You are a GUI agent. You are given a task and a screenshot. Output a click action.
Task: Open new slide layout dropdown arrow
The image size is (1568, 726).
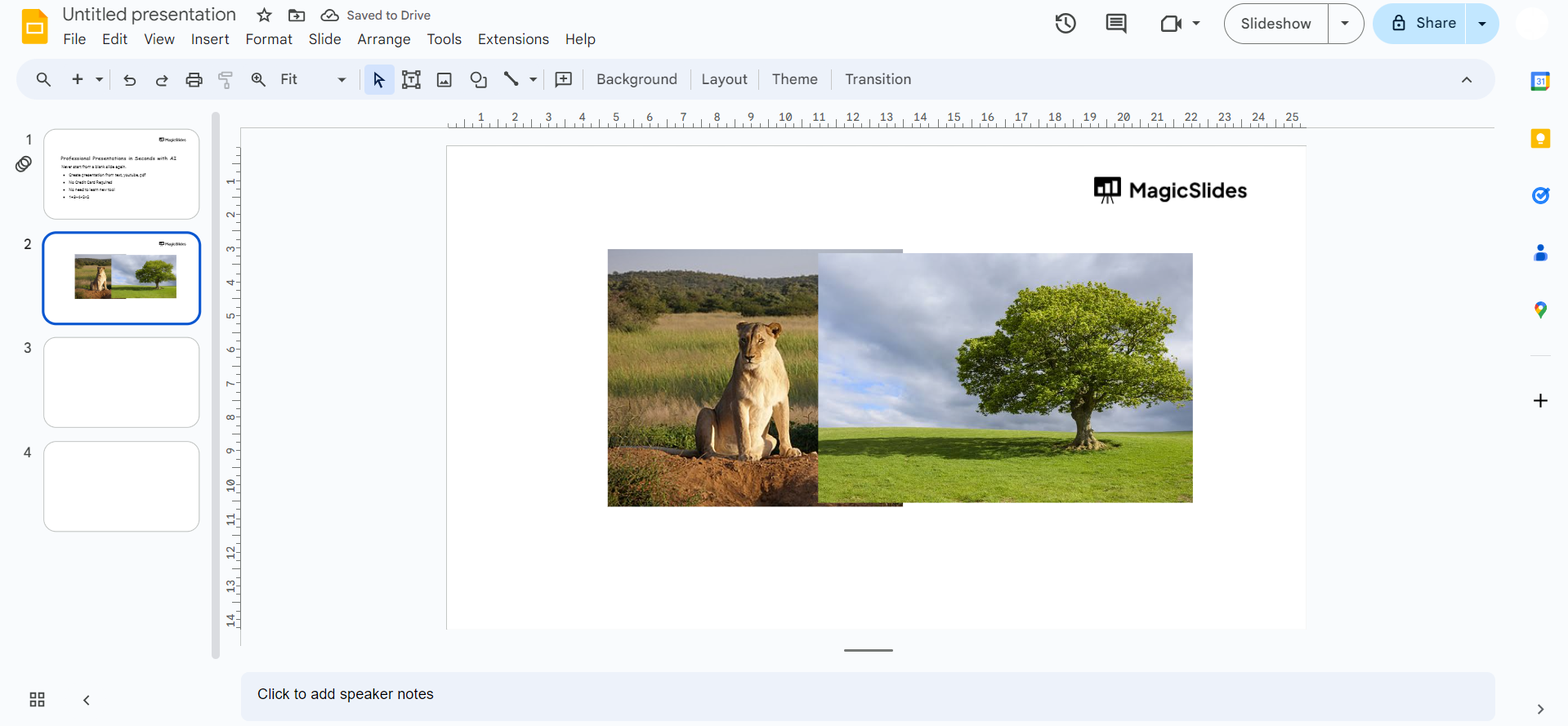(99, 79)
